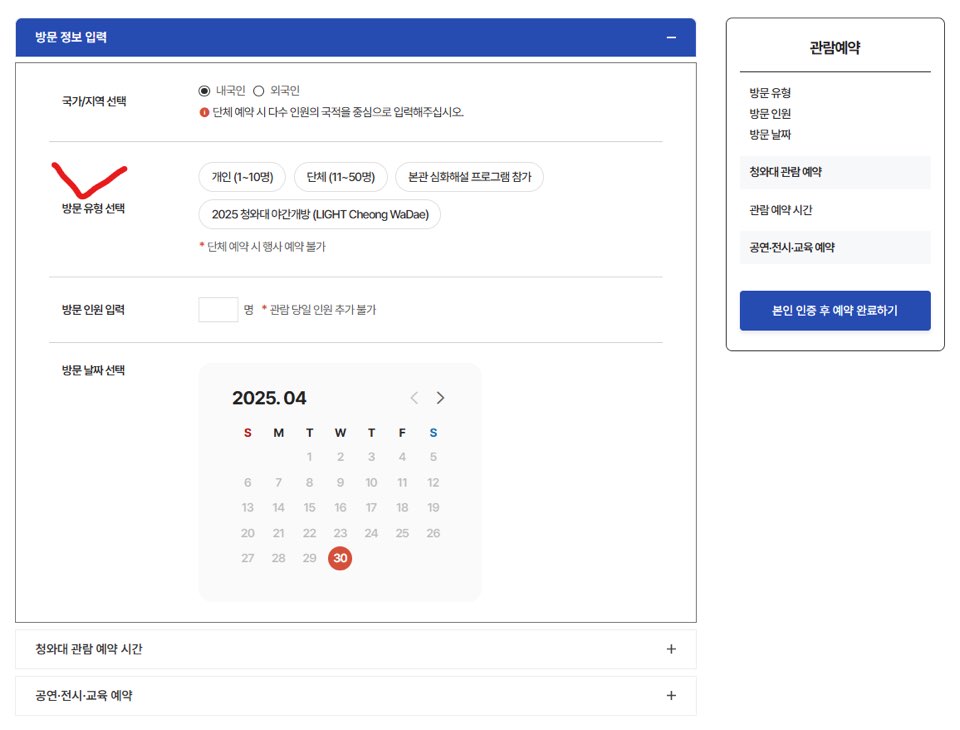Click the 국가/지역 선택 label
Image resolution: width=960 pixels, height=730 pixels.
[94, 101]
